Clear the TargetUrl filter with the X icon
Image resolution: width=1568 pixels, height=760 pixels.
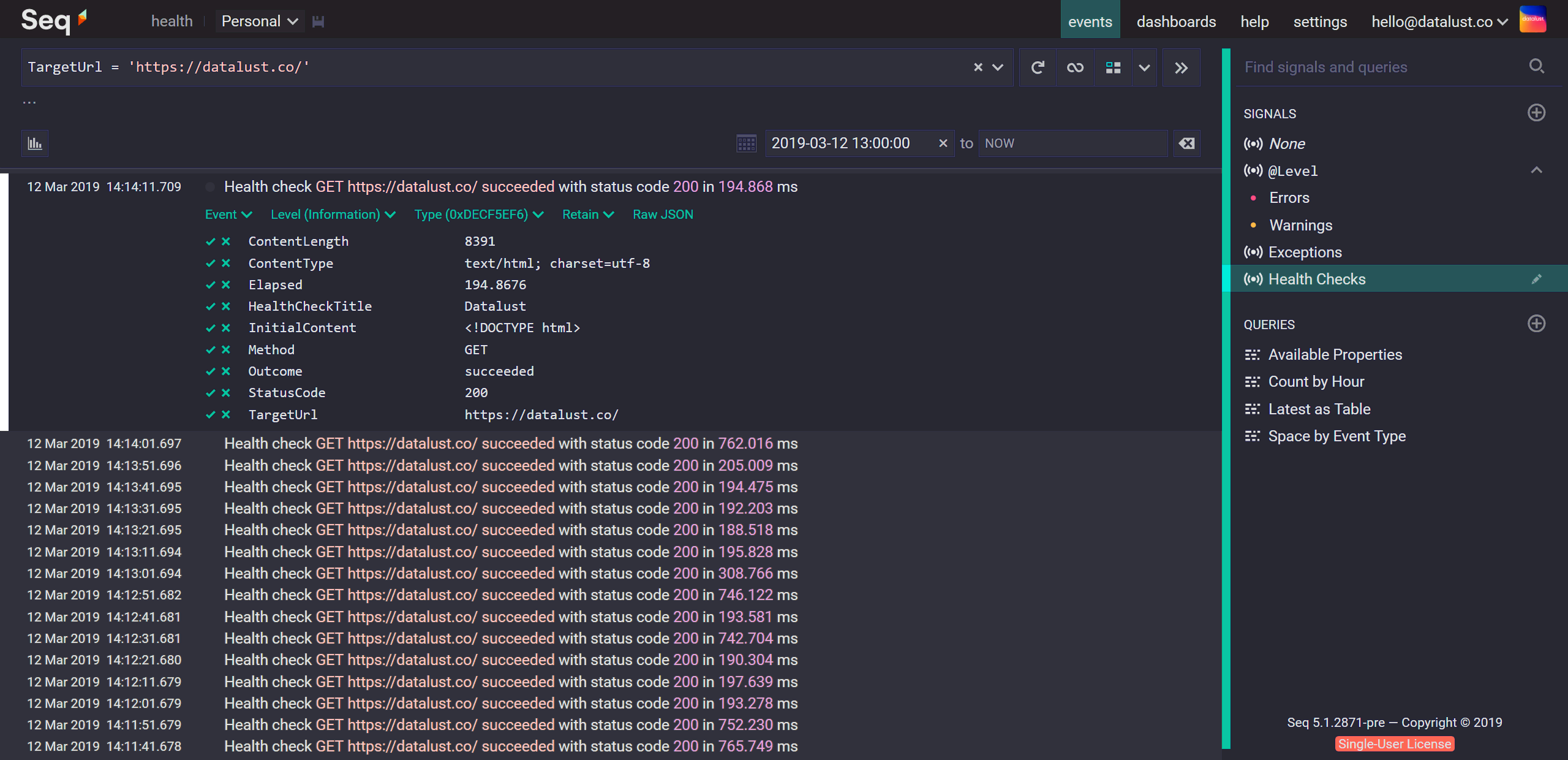(978, 67)
